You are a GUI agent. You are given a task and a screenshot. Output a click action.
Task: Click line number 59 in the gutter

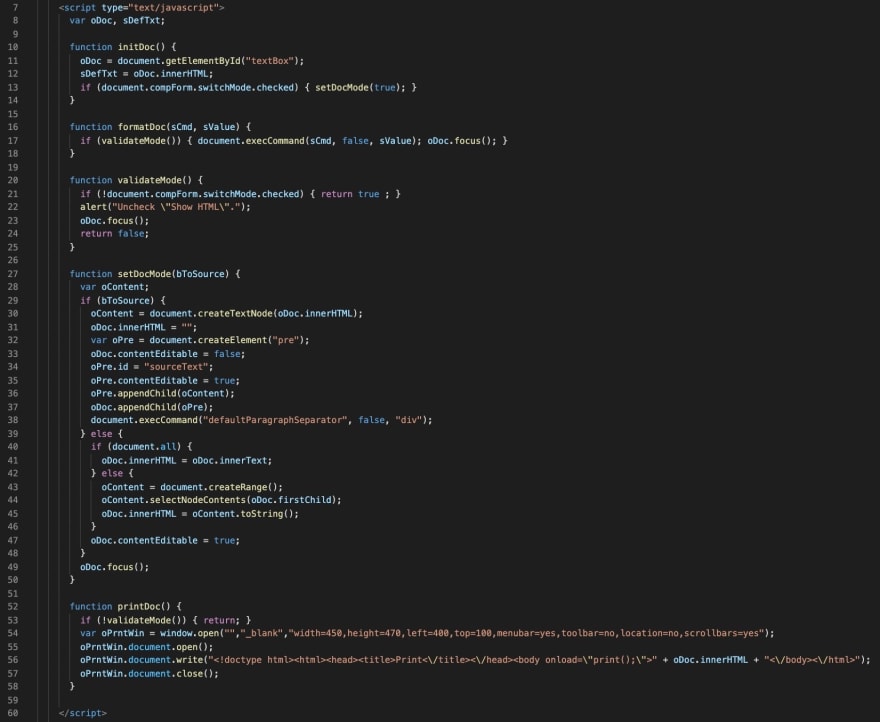coord(12,701)
